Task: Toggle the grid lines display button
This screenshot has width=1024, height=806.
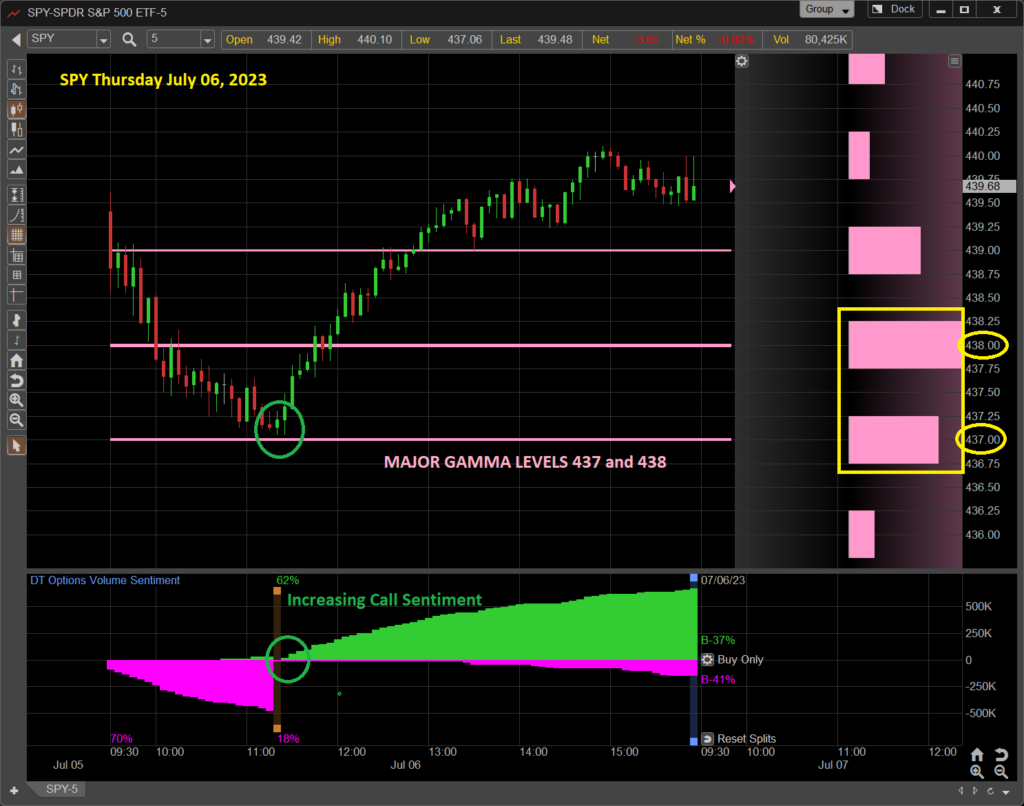Action: 16,235
